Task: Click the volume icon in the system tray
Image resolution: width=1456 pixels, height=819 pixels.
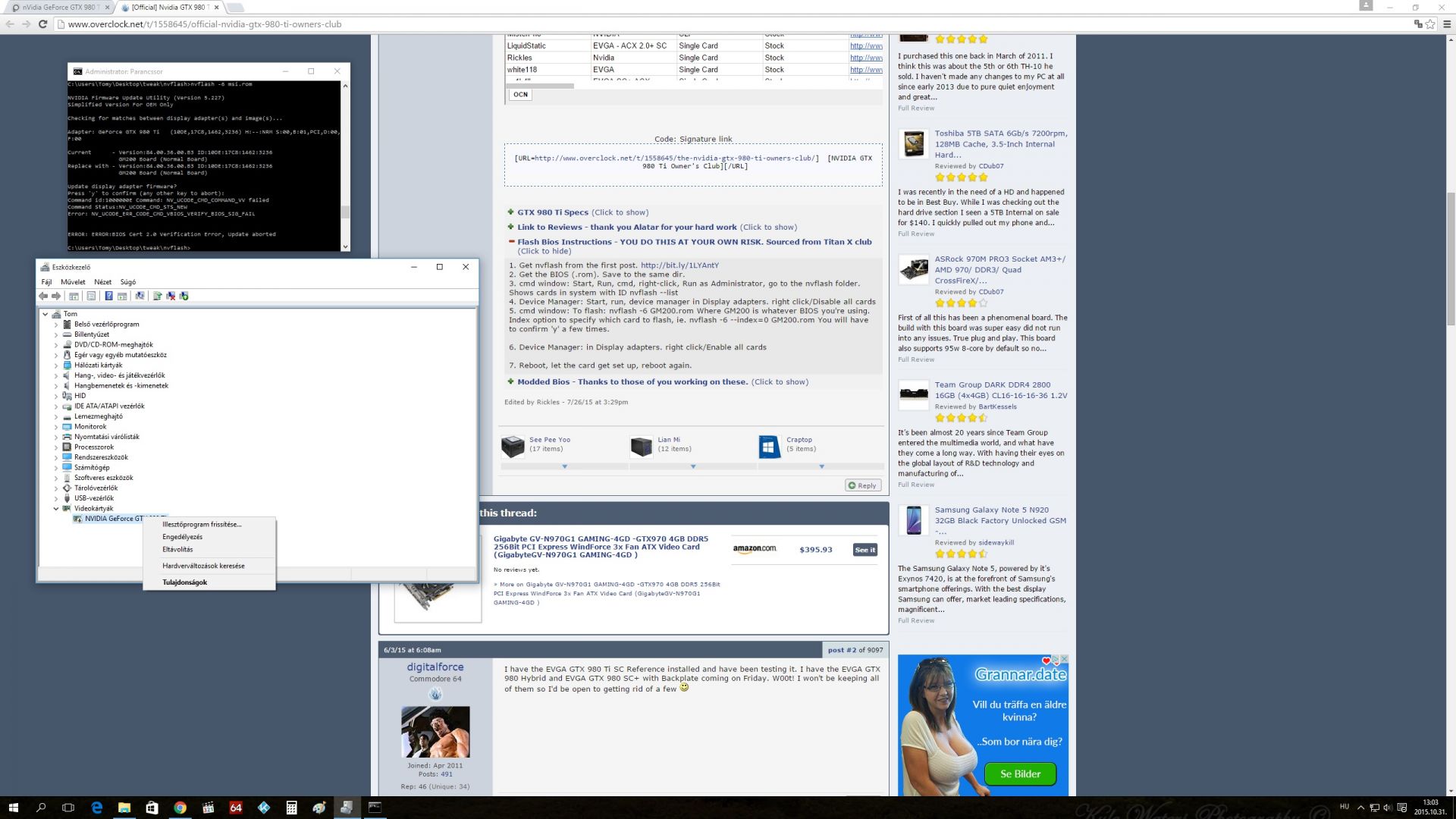Action: click(1387, 808)
